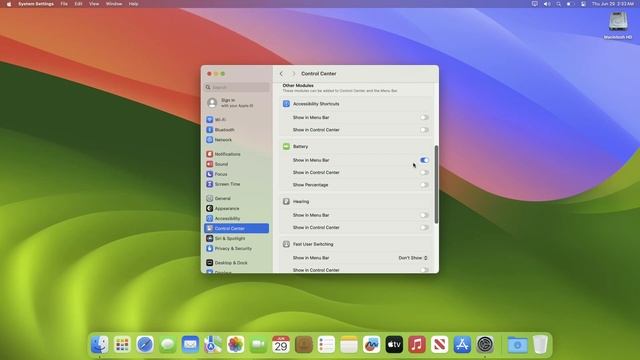Open App Store from the Dock
This screenshot has height=360, width=640.
(x=462, y=344)
